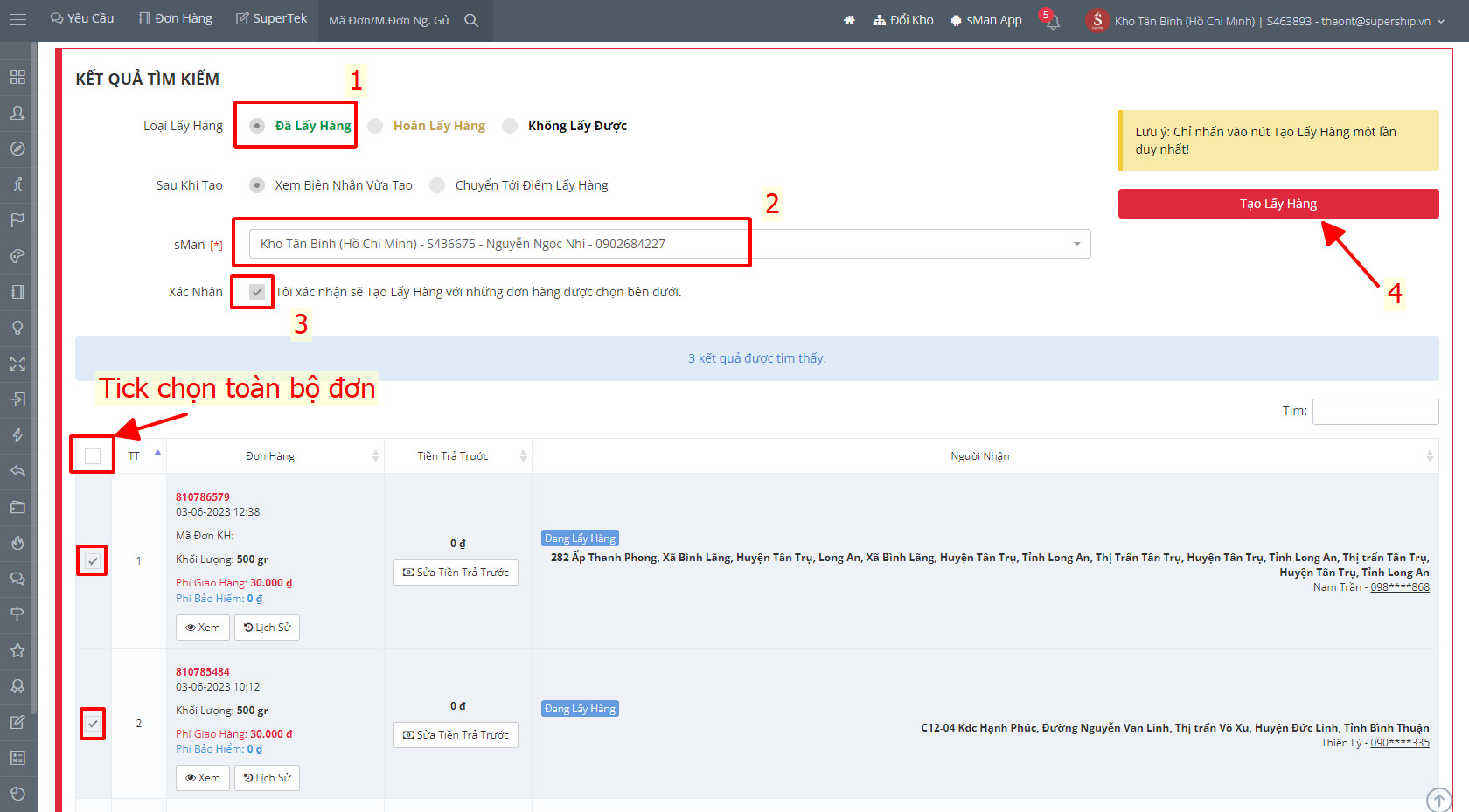Click the home icon in top bar
The height and width of the screenshot is (812, 1469).
849,20
